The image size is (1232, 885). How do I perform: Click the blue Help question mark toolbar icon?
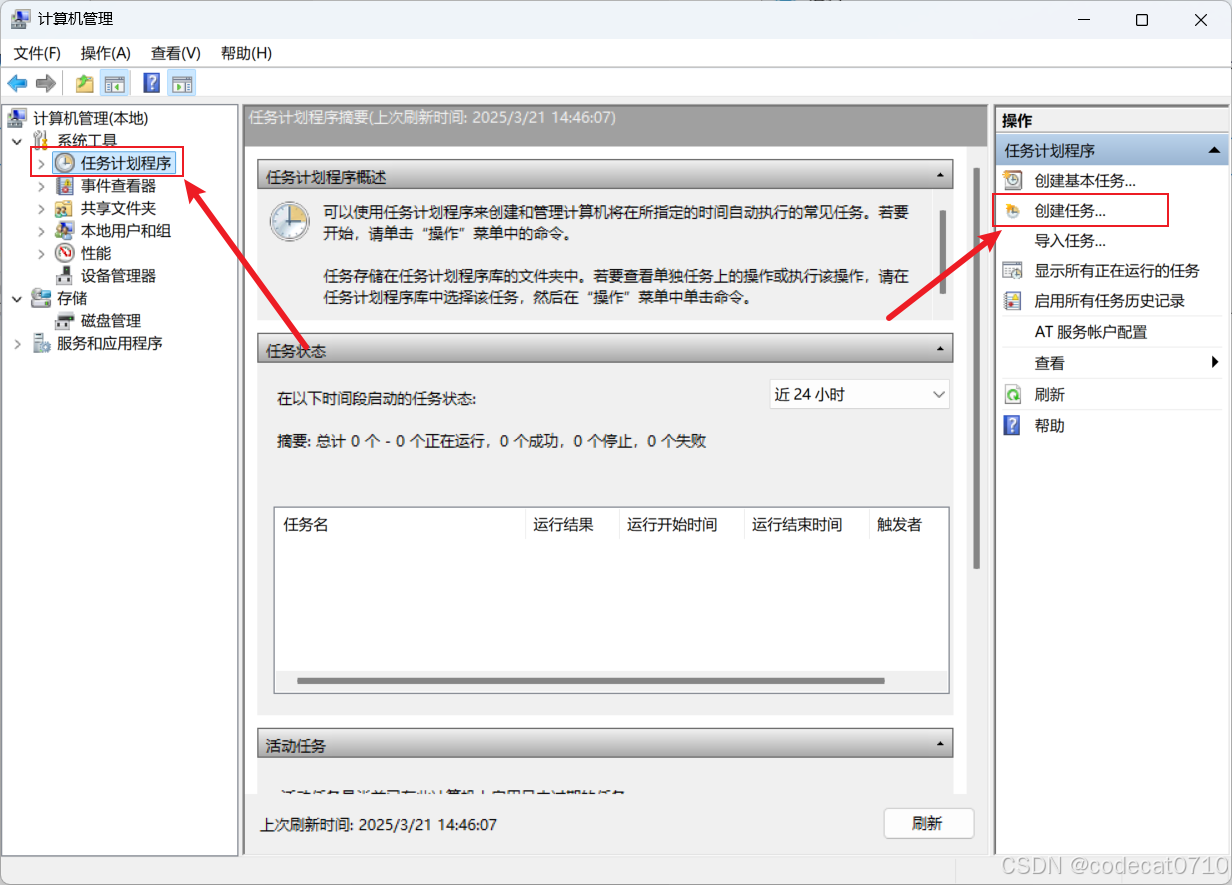152,84
